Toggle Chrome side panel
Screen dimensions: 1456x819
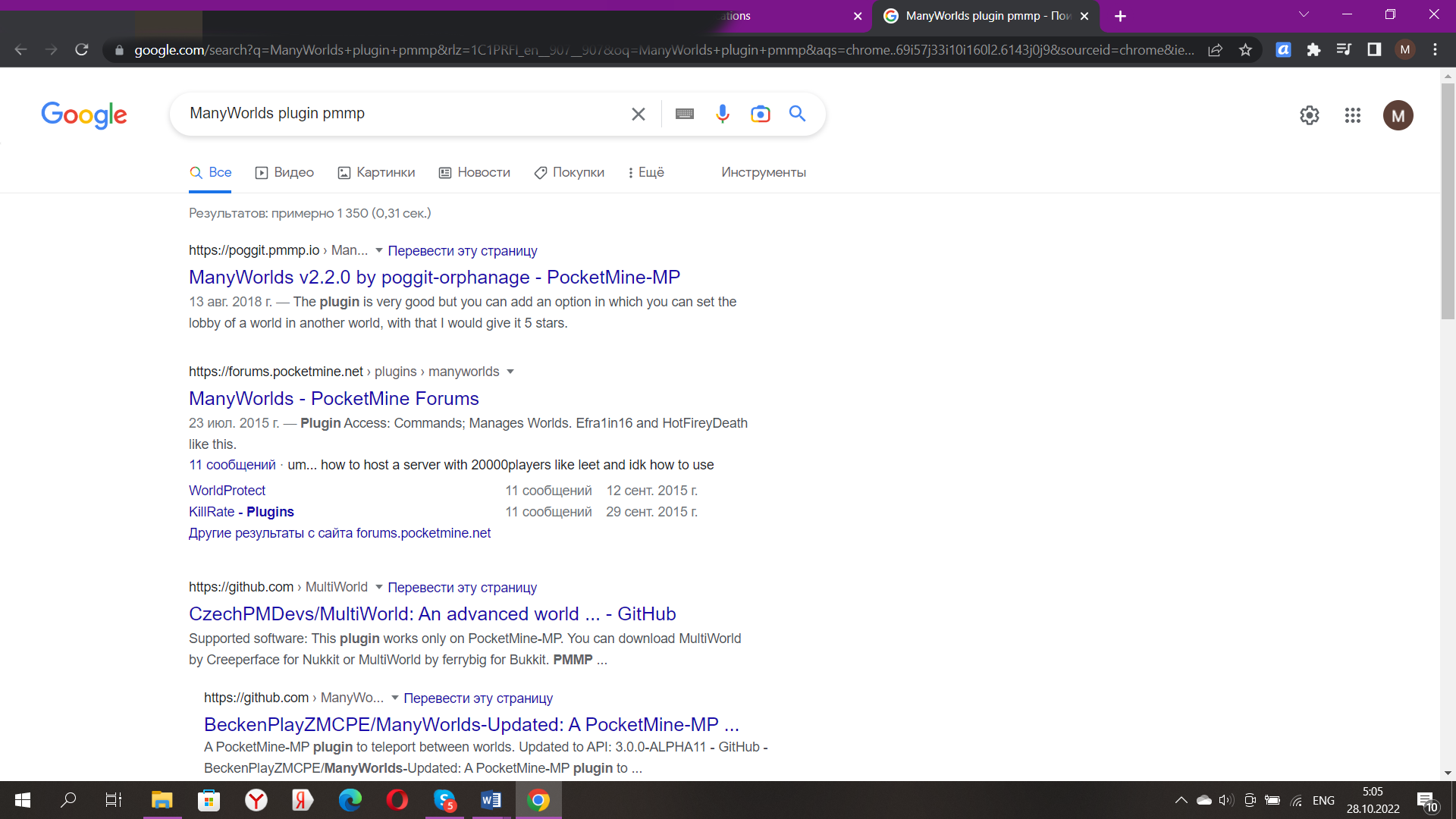tap(1374, 50)
